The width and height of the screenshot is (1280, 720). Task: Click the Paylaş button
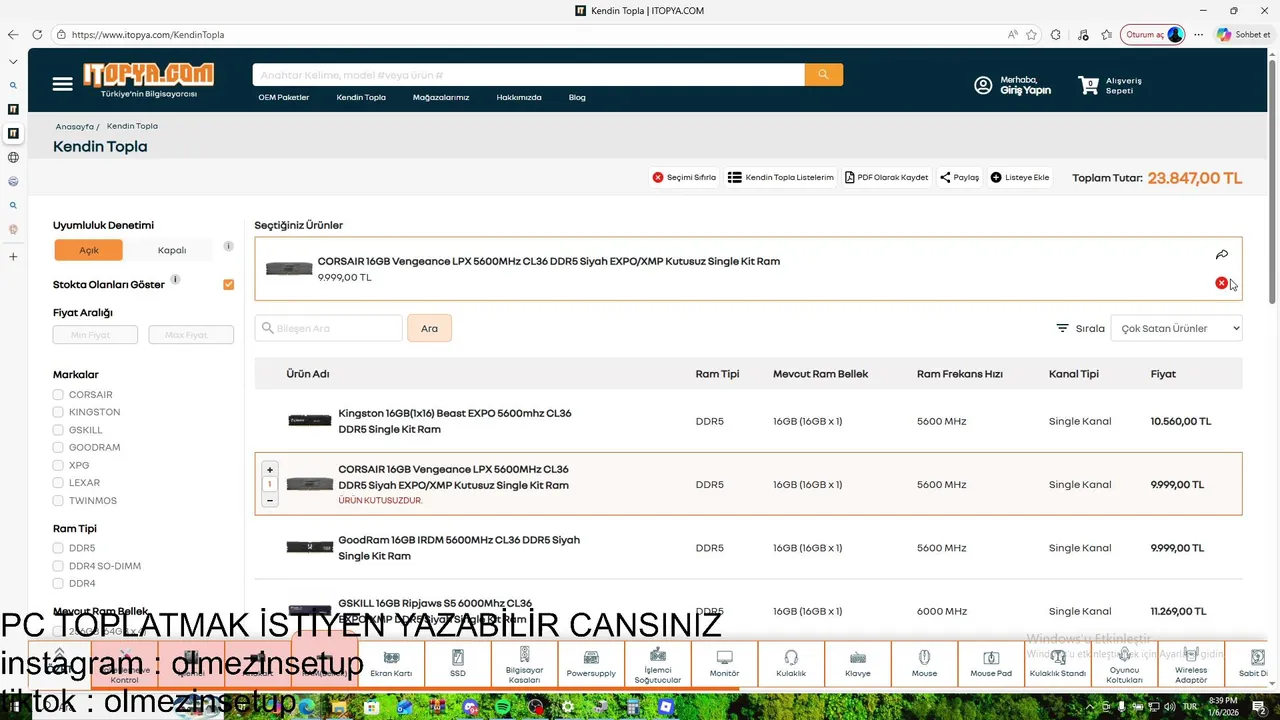(960, 177)
